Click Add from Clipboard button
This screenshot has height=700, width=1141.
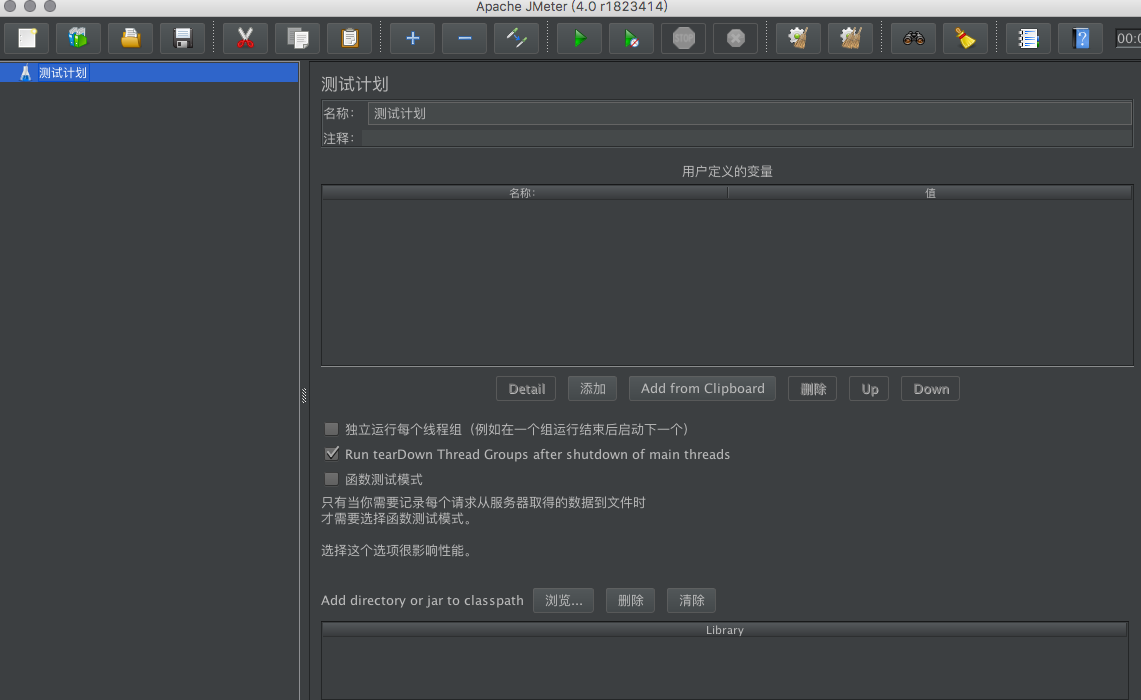(702, 389)
